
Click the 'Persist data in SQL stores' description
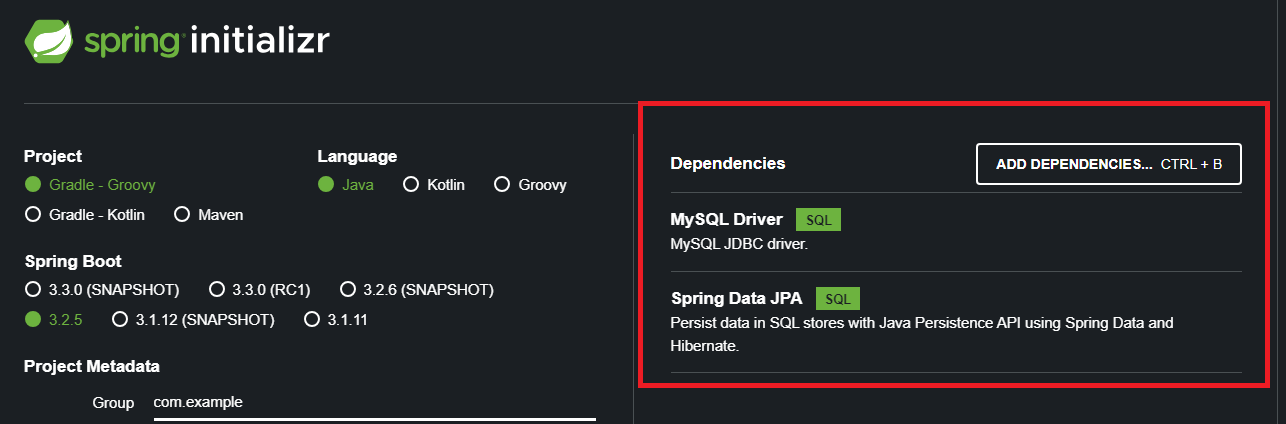tap(922, 334)
